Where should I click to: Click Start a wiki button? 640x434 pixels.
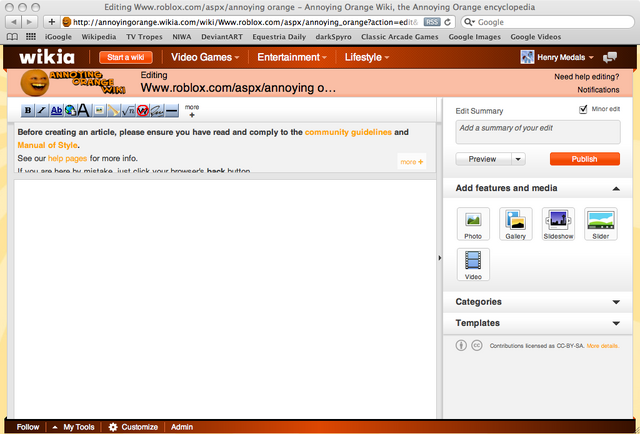[x=126, y=57]
